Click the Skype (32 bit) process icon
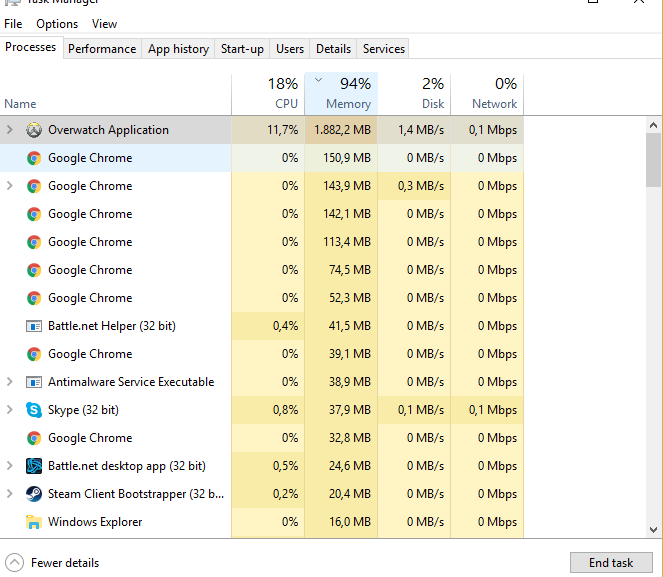The image size is (663, 577). [x=33, y=410]
